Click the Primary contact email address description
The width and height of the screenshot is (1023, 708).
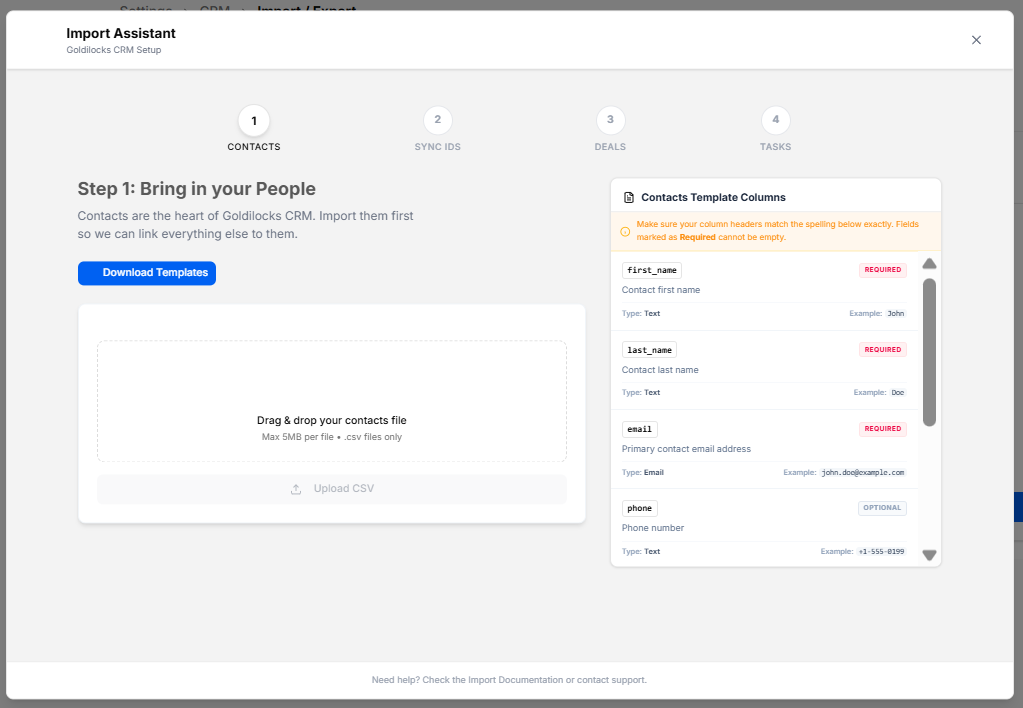click(686, 449)
